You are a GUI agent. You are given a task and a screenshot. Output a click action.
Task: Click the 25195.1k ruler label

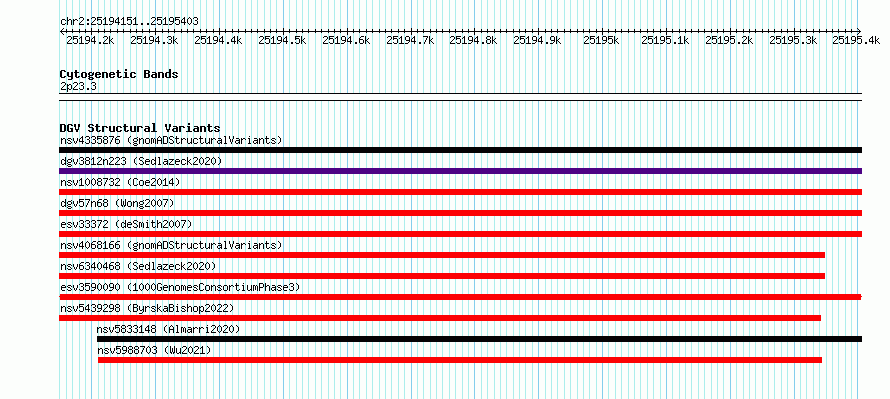(666, 40)
